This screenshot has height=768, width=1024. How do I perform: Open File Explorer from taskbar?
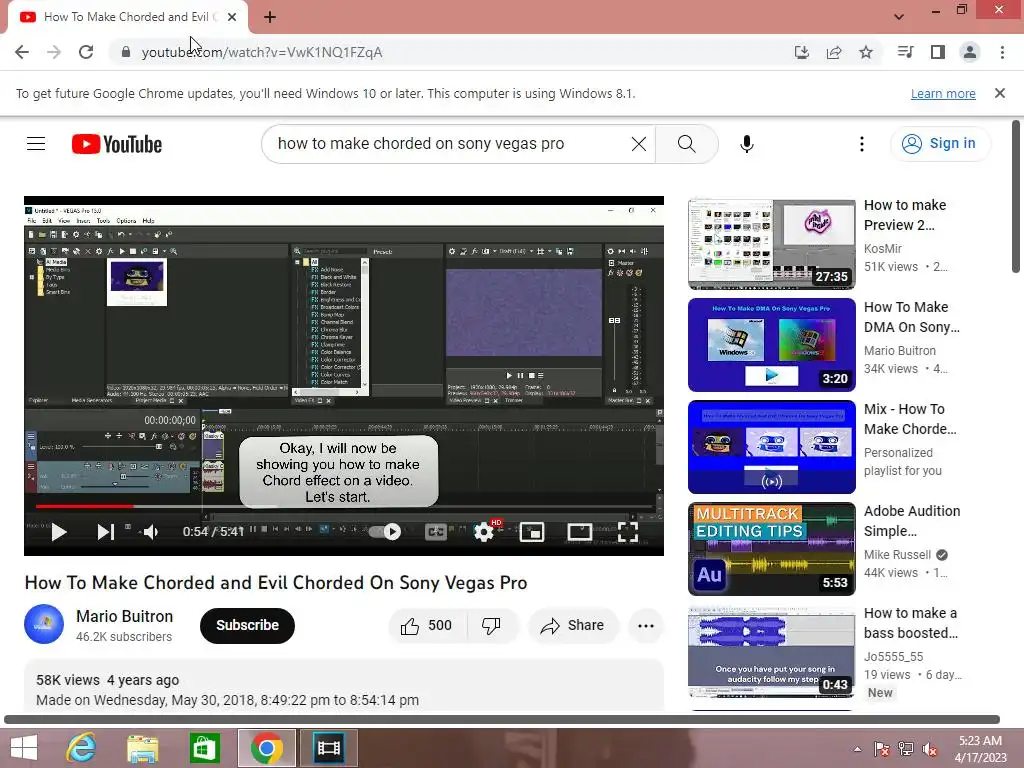(x=142, y=748)
